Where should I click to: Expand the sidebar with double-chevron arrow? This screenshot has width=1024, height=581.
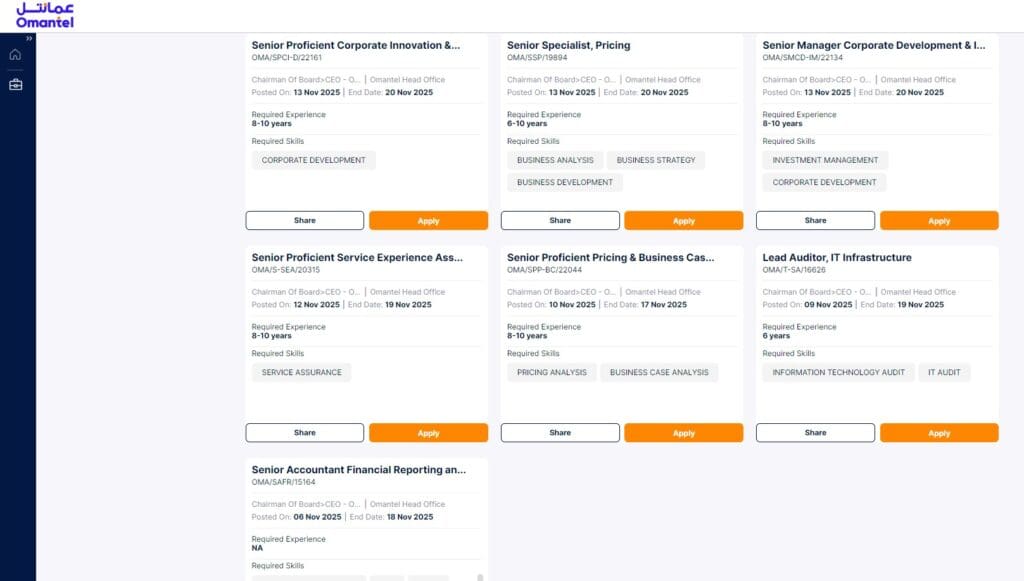[x=29, y=38]
